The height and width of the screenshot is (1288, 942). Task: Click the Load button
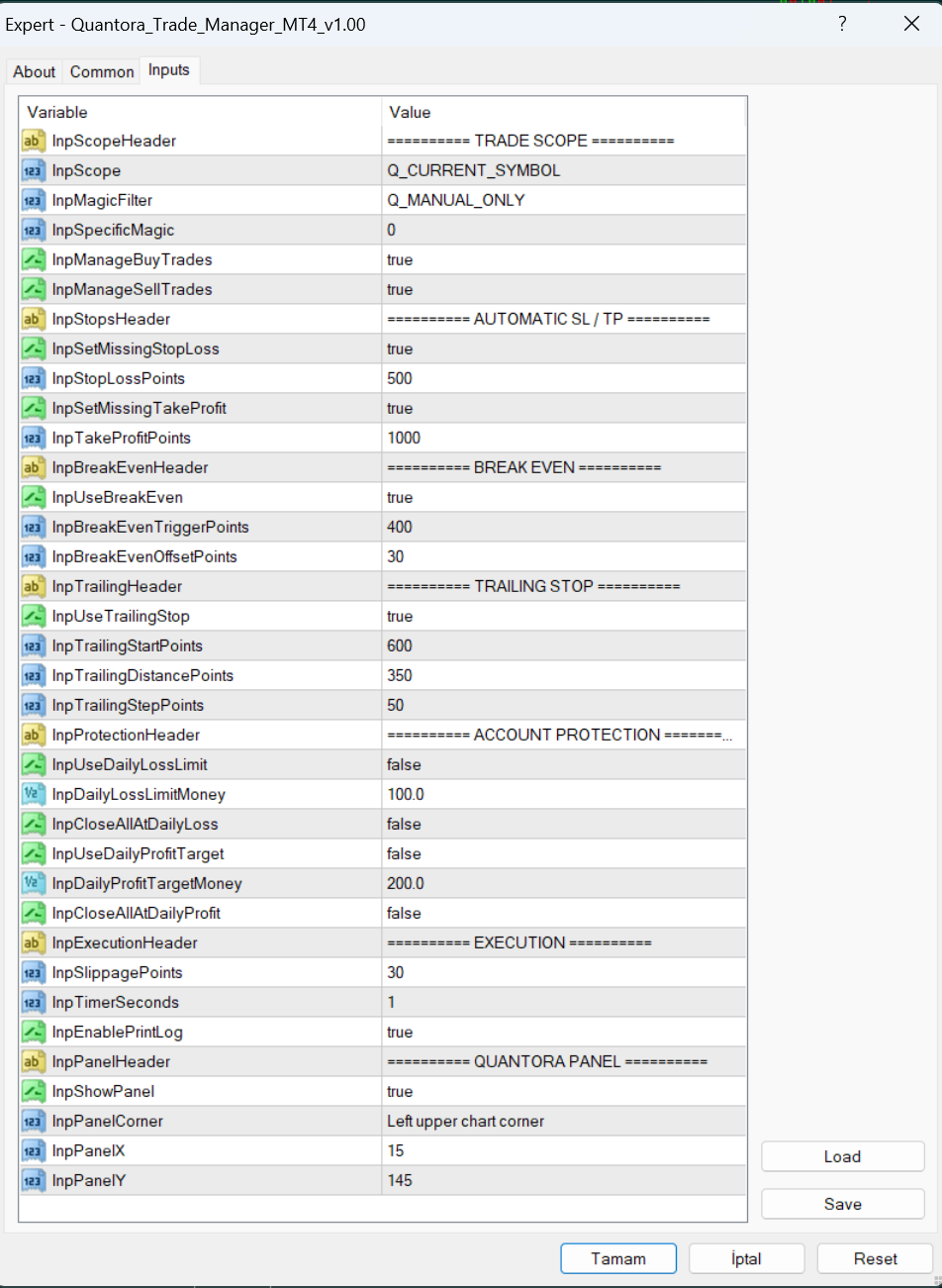(843, 1156)
